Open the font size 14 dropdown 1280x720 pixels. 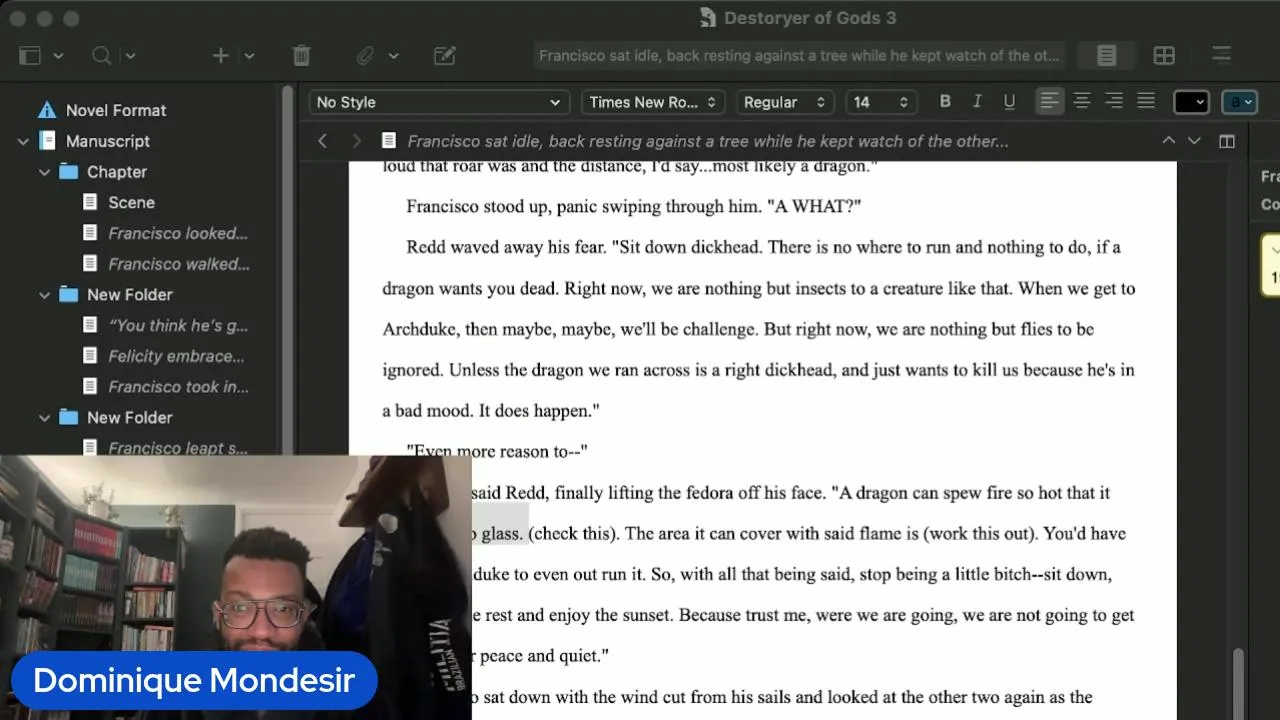pos(881,102)
